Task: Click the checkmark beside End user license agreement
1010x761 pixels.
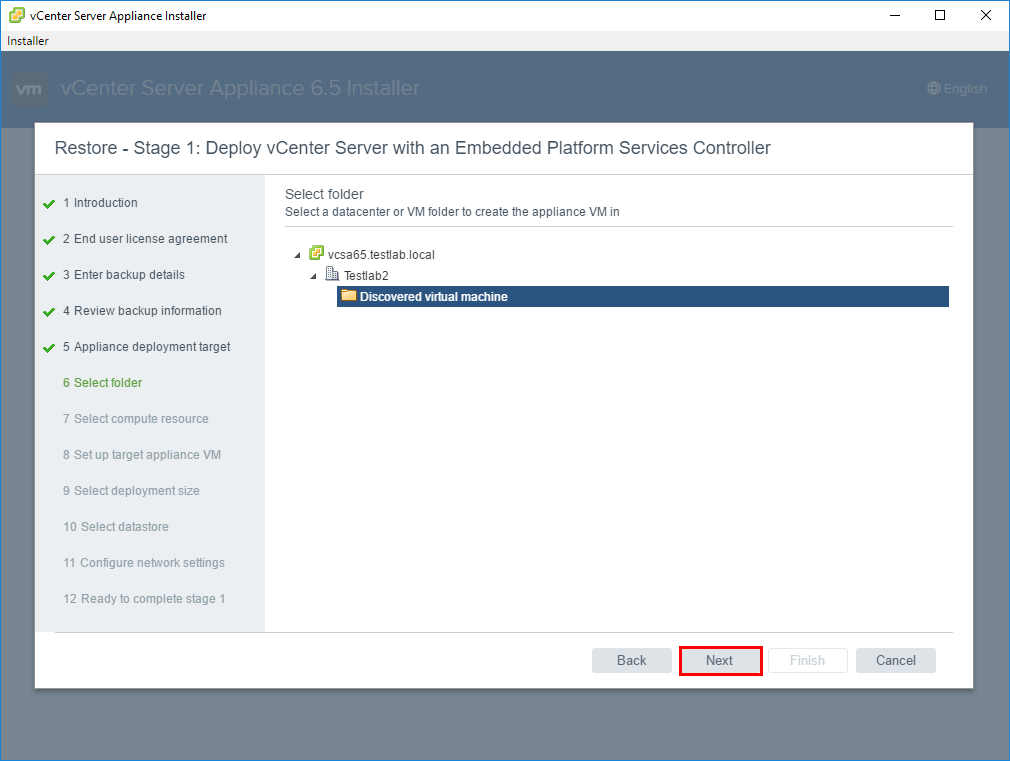Action: (49, 240)
